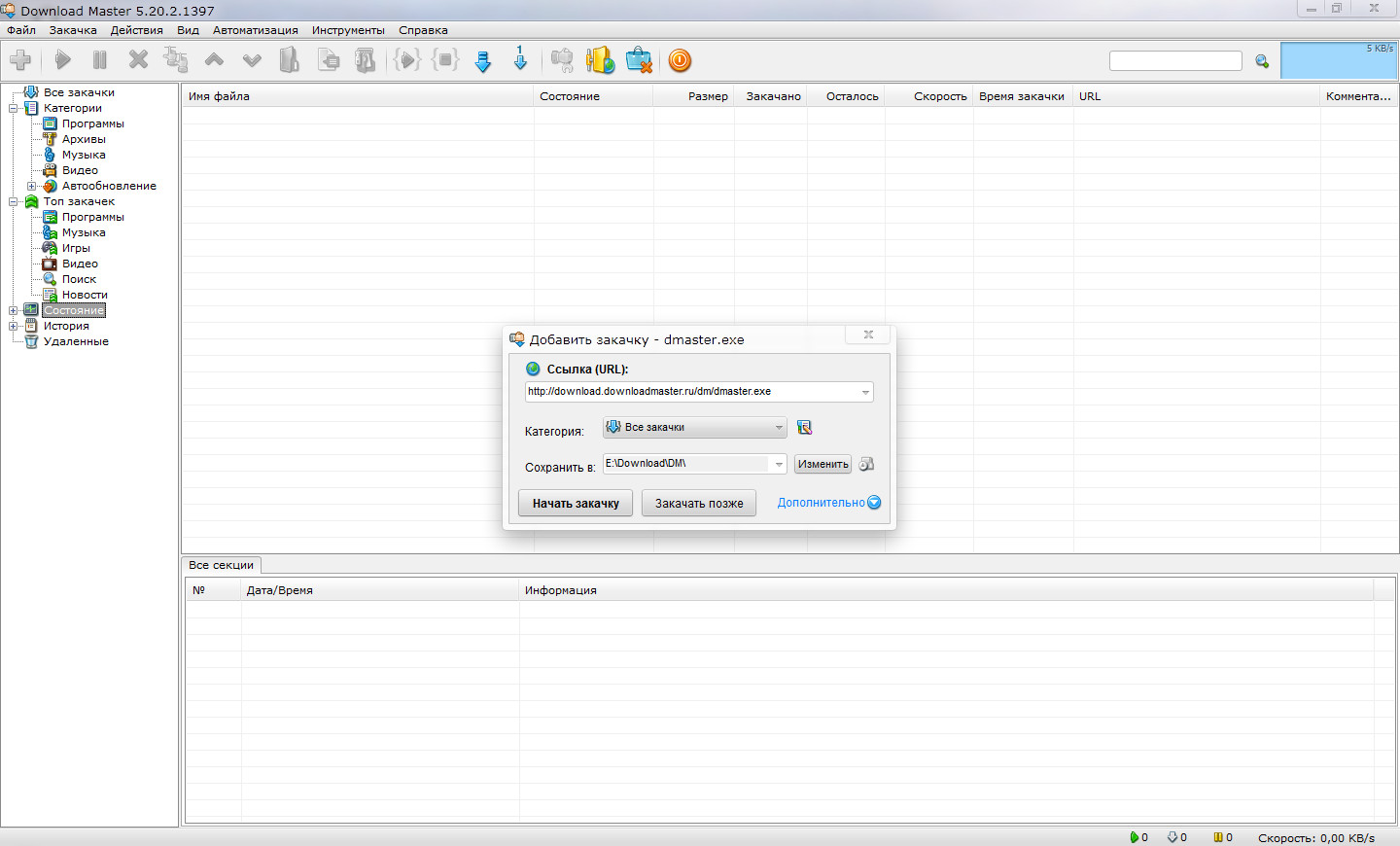Screen dimensions: 1400x846
Task: Expand the История tree node
Action: [14, 326]
